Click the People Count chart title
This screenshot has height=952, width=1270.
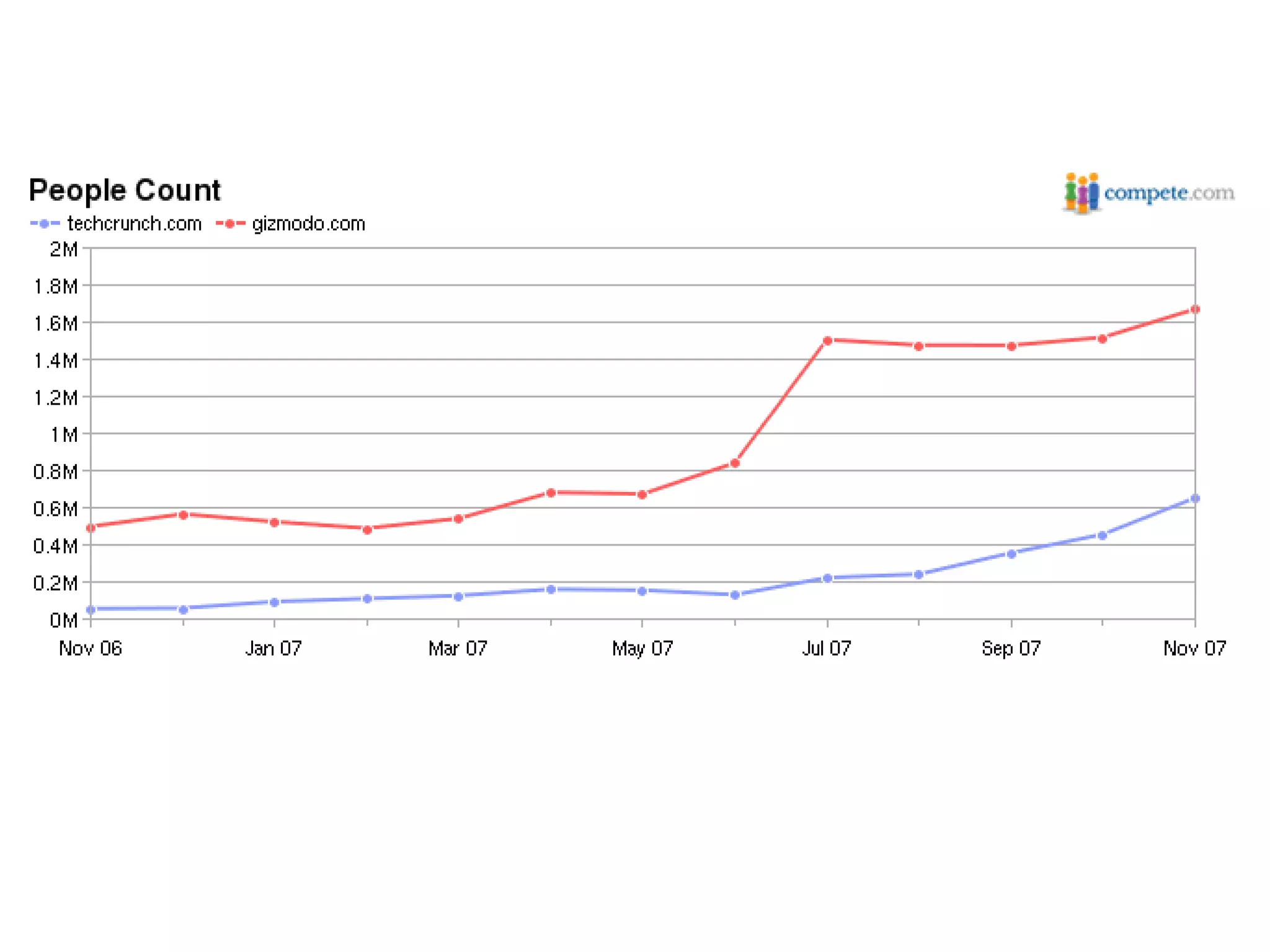125,190
